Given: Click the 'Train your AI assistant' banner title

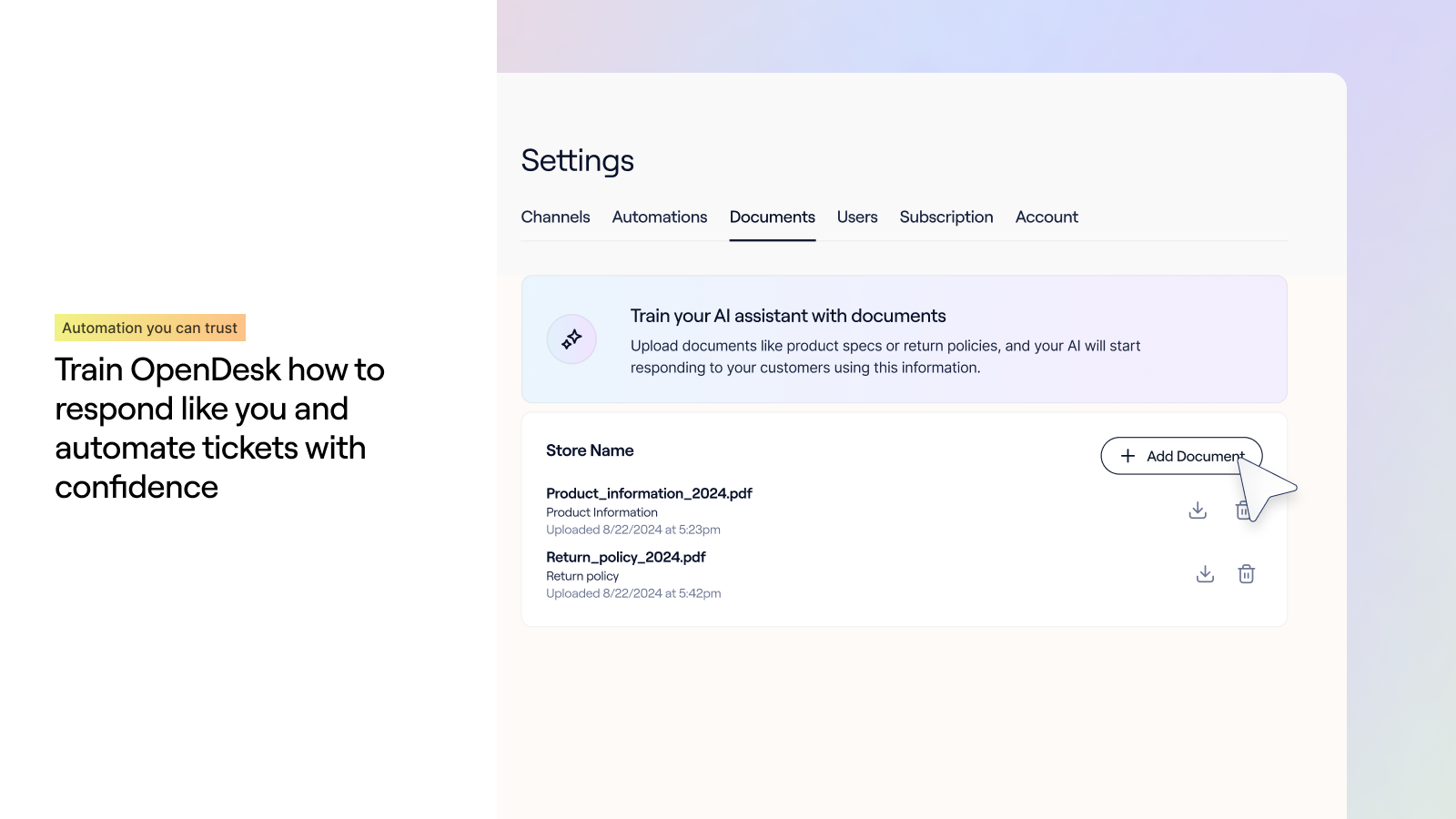Looking at the screenshot, I should point(788,316).
